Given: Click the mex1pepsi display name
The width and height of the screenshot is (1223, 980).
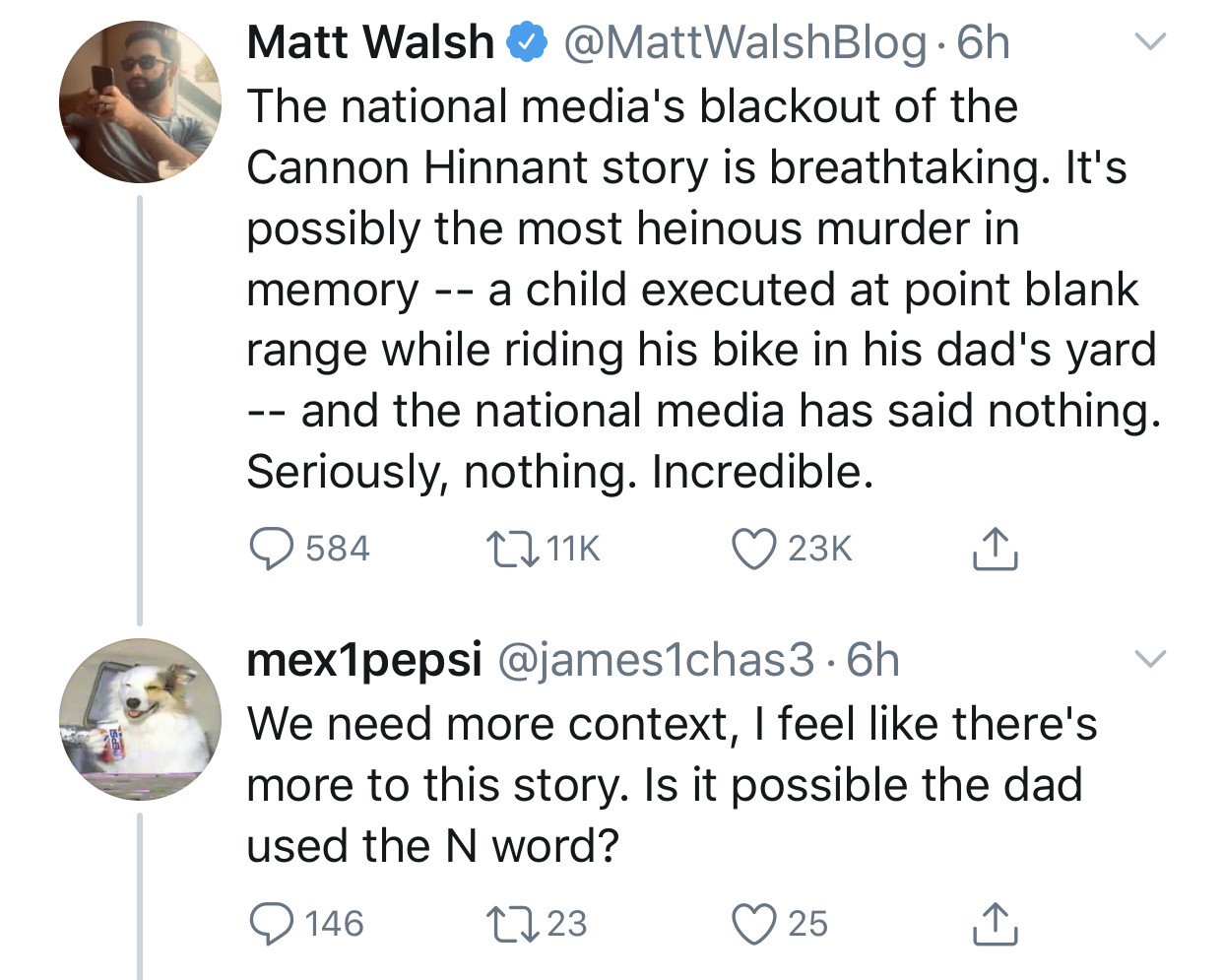Looking at the screenshot, I should click(363, 660).
